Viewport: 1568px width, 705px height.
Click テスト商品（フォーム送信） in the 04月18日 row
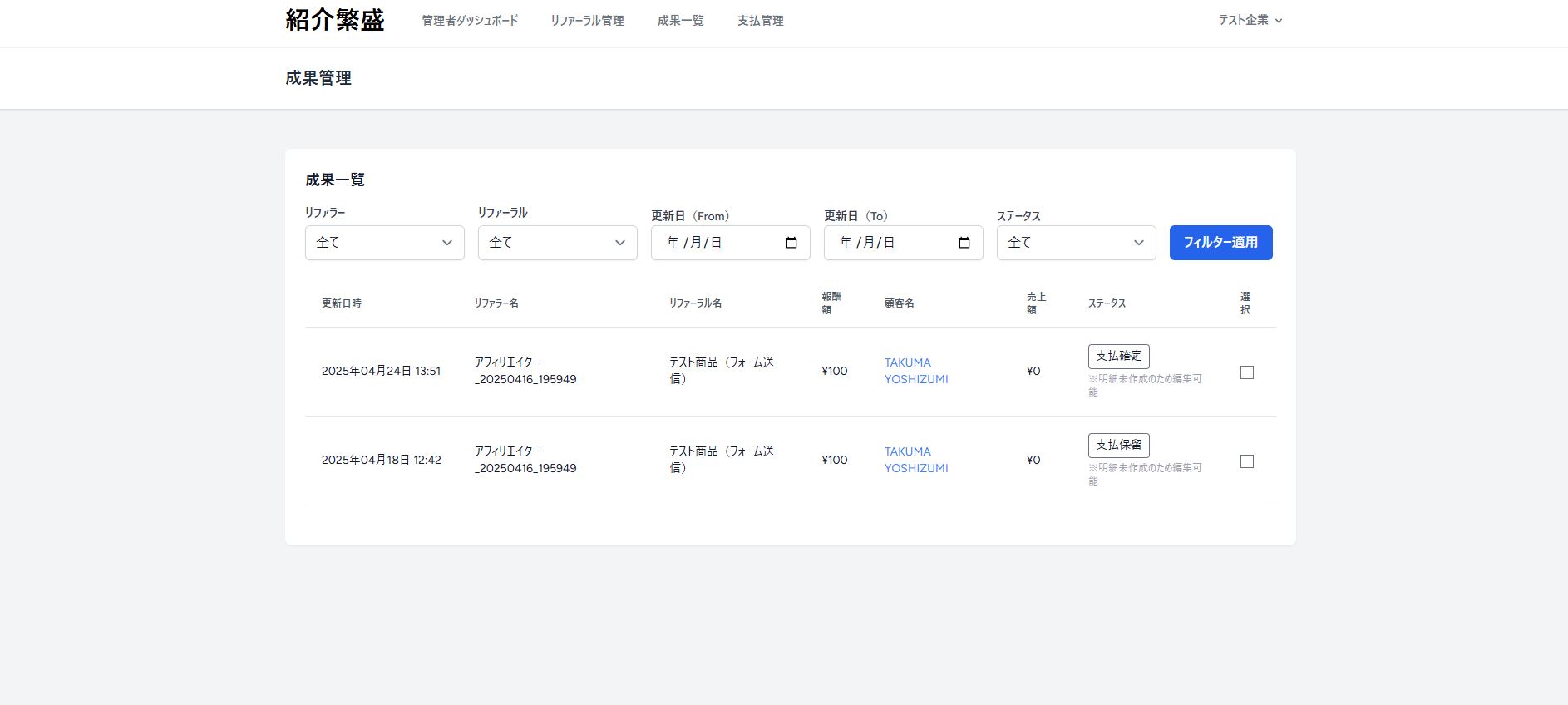tap(722, 460)
